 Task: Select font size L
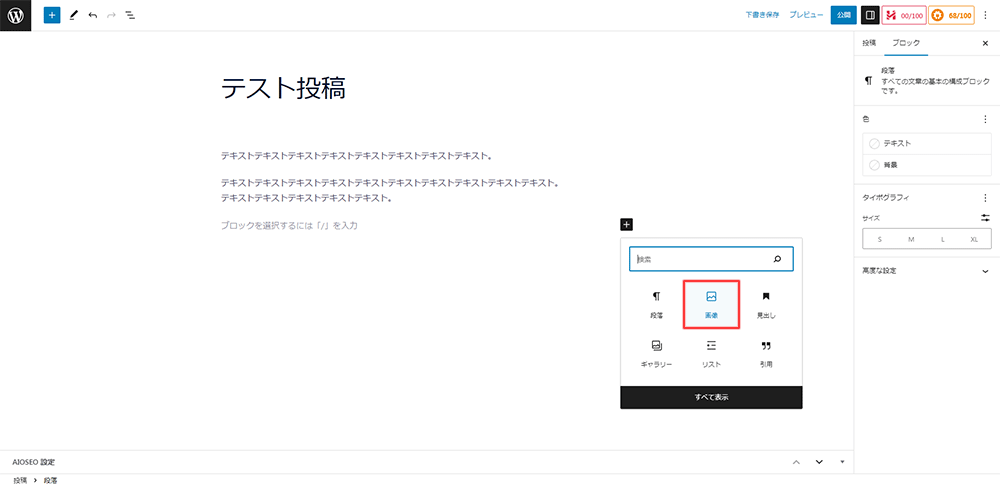943,239
